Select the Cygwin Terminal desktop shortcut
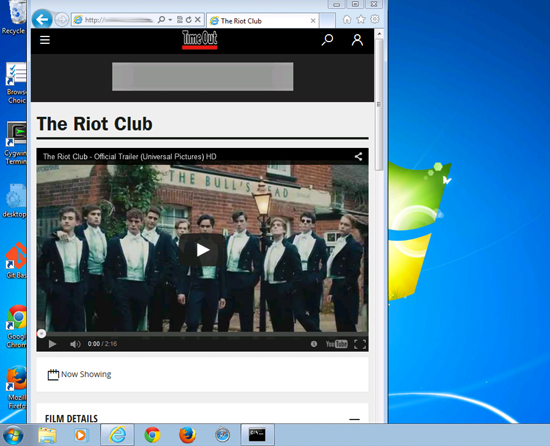Image resolution: width=550 pixels, height=446 pixels. [15, 142]
